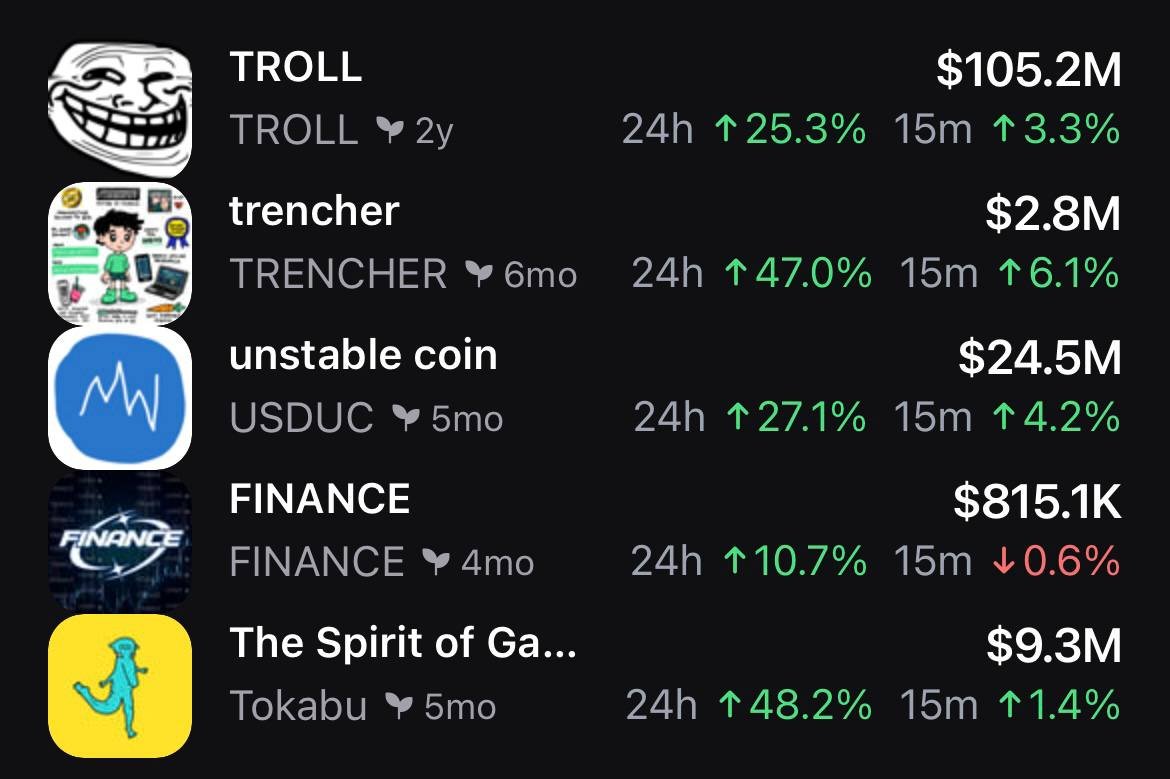This screenshot has height=779, width=1170.
Task: Tap the FINANCE dark logo icon
Action: (119, 542)
